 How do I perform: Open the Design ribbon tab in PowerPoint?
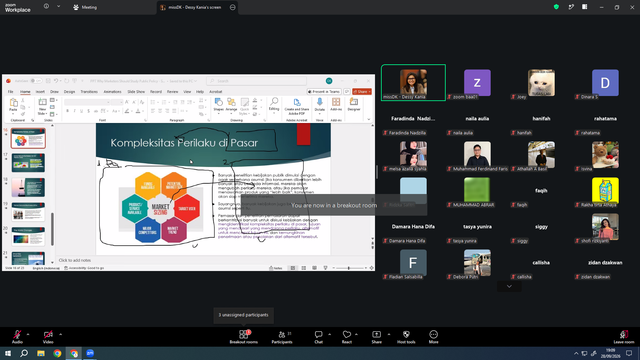point(69,92)
